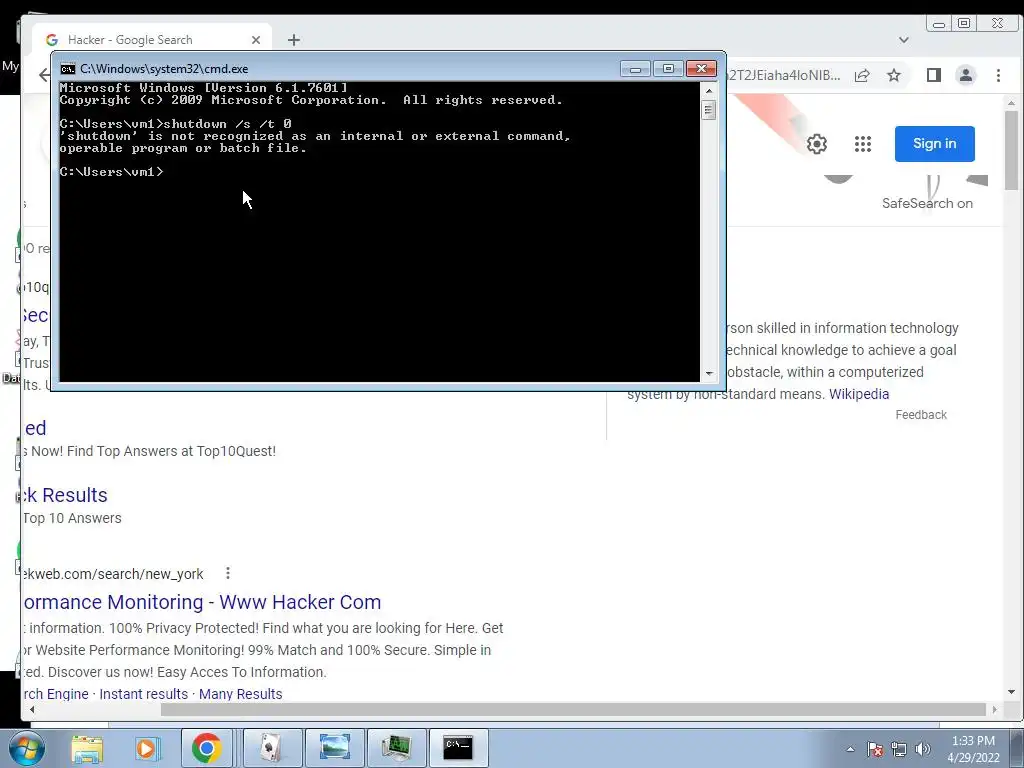Click the cmd prompt line C:\Users\vm1>
The height and width of the screenshot is (768, 1024).
111,172
